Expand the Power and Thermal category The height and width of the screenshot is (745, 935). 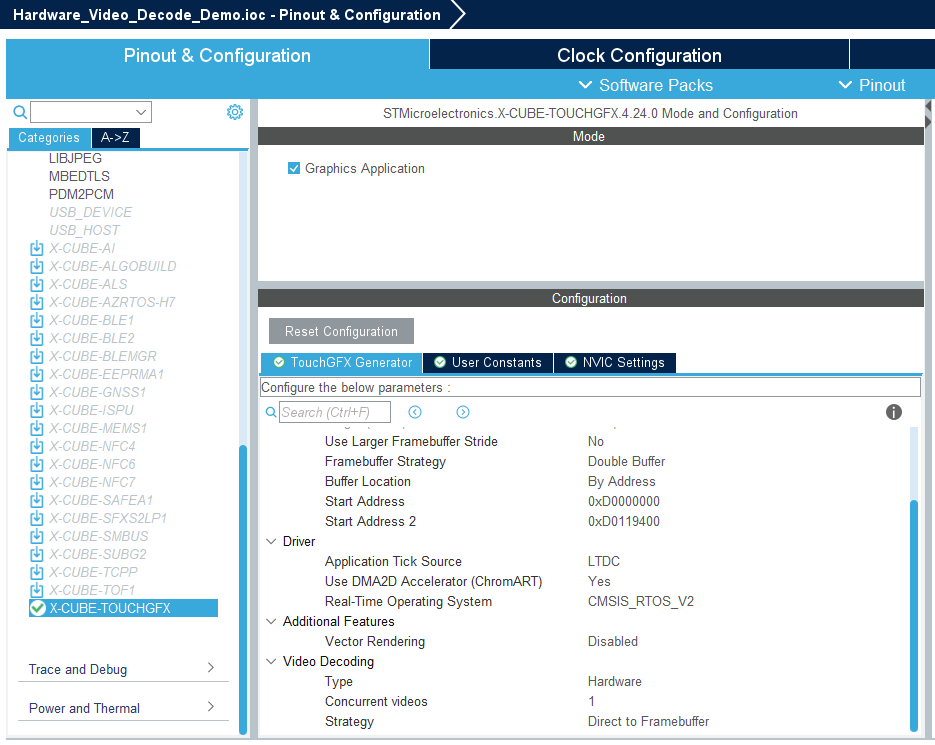123,707
